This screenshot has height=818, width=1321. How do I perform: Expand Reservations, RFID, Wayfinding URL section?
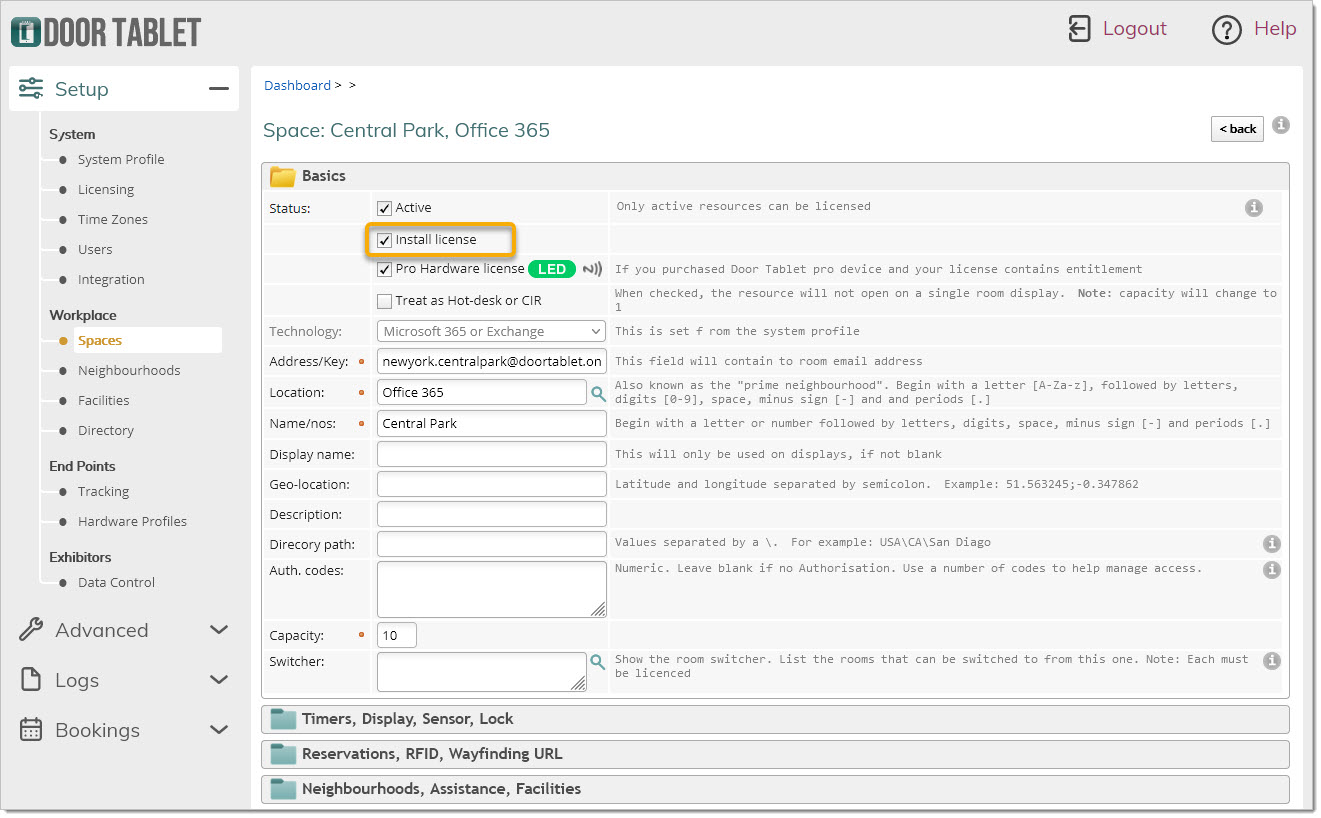(x=775, y=754)
